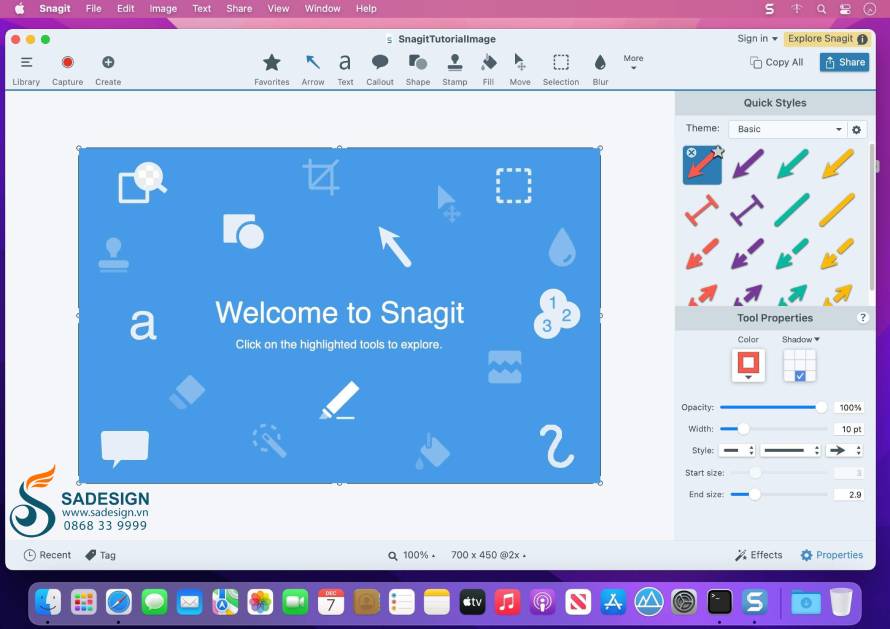The image size is (890, 629).
Task: Click the blue Share button
Action: coord(845,62)
